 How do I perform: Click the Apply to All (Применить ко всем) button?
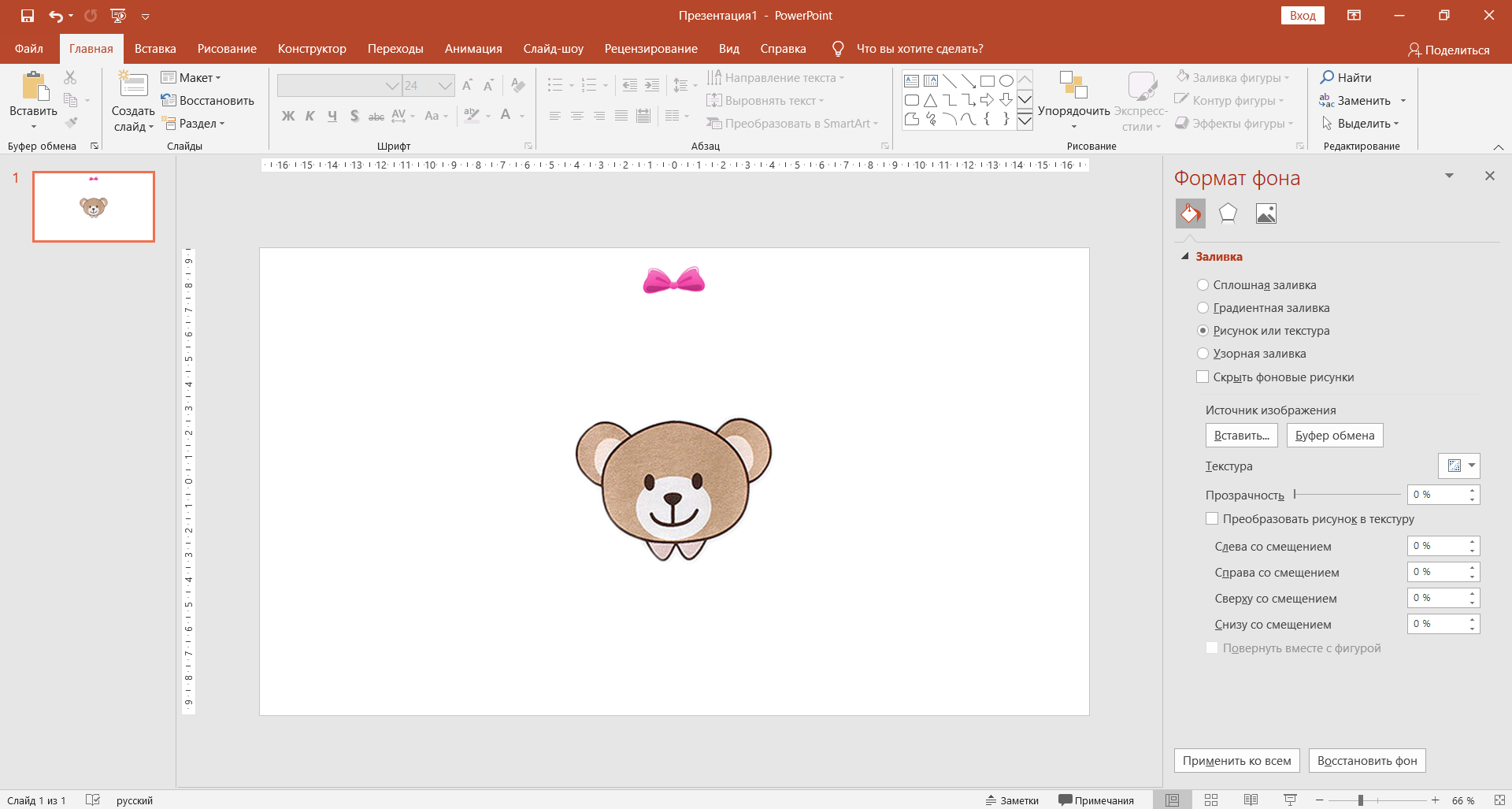[1236, 761]
